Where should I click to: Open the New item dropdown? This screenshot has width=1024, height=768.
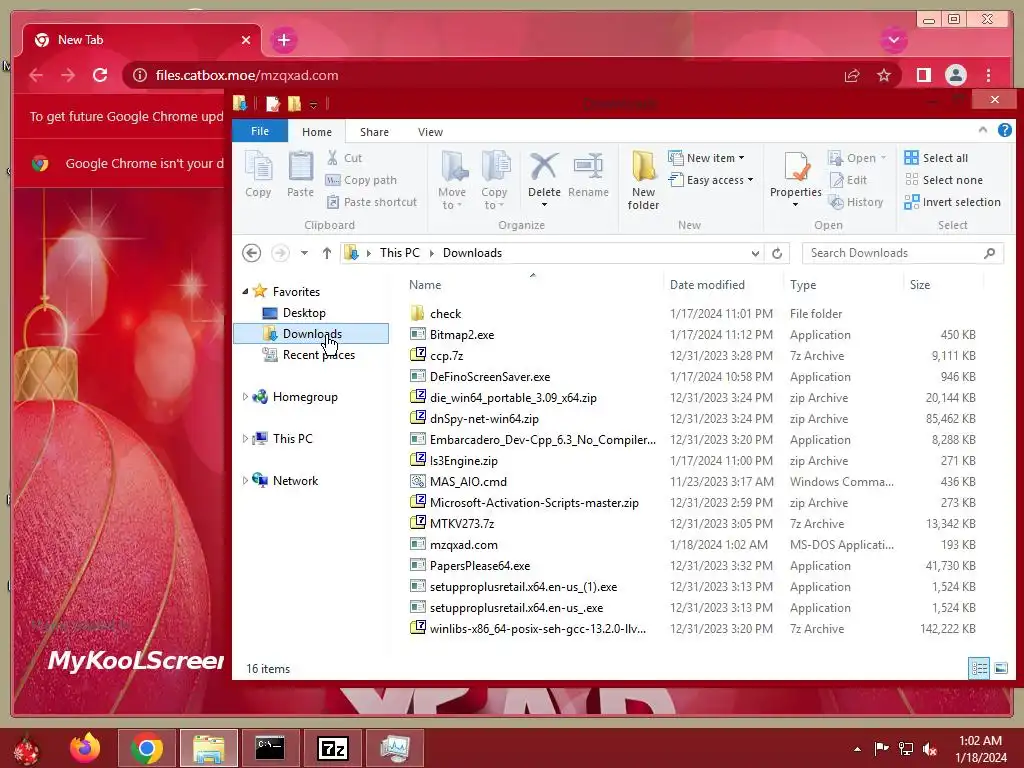[x=707, y=158]
